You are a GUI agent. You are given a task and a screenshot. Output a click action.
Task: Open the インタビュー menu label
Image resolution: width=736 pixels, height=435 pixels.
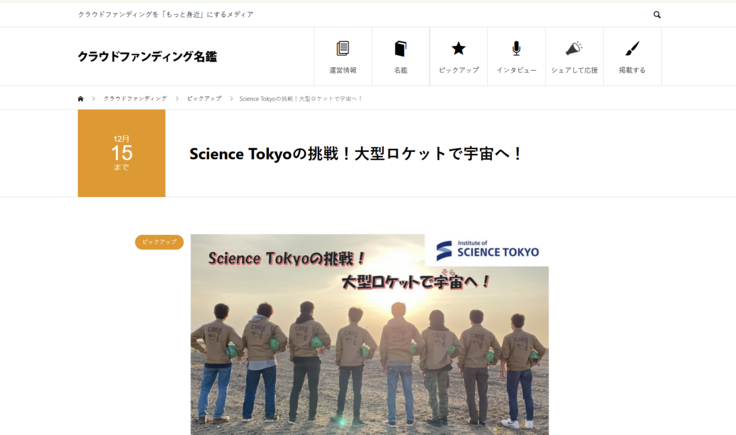(516, 70)
